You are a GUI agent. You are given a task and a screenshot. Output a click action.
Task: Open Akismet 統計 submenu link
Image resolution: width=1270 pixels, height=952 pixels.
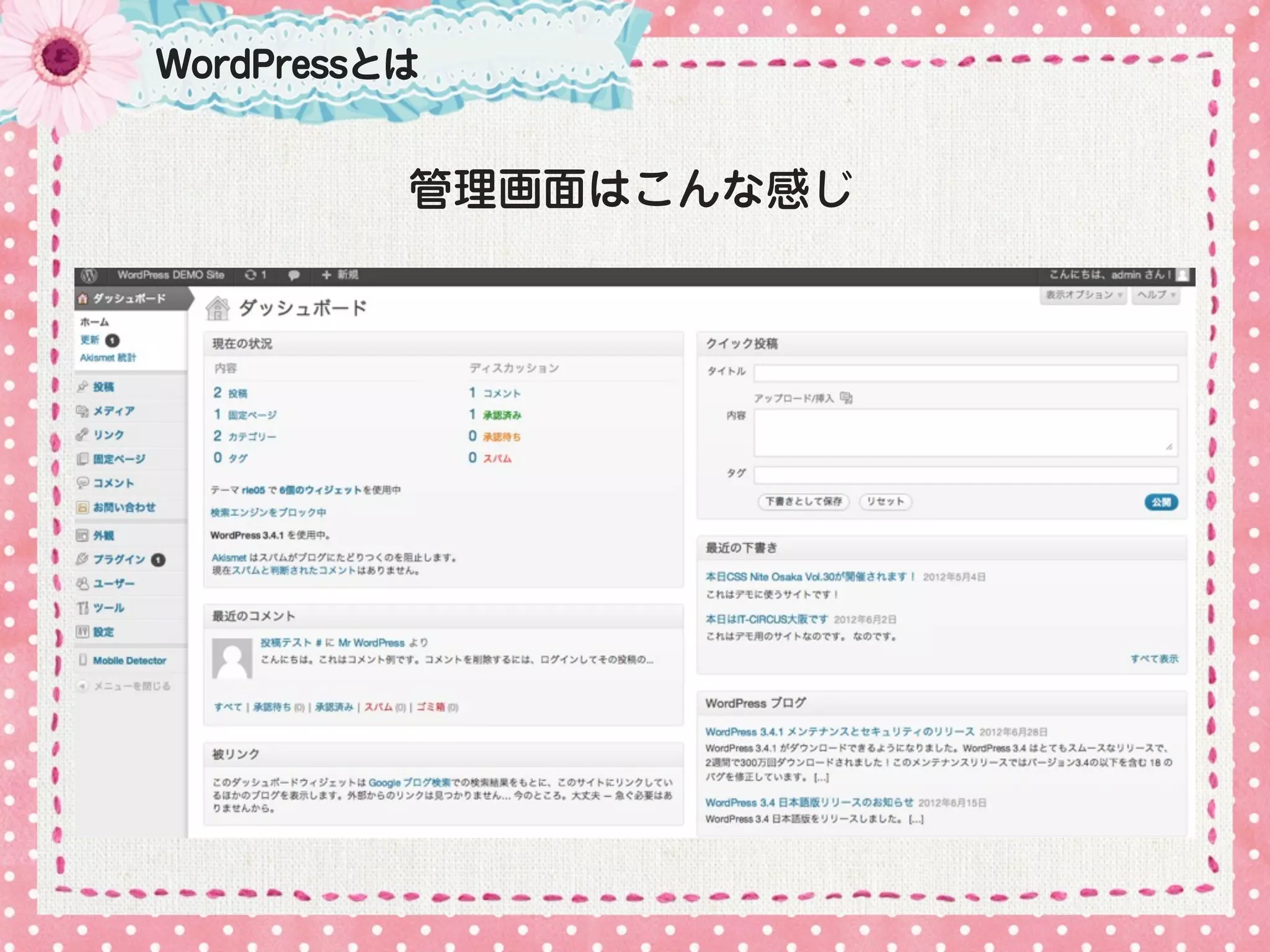point(108,358)
